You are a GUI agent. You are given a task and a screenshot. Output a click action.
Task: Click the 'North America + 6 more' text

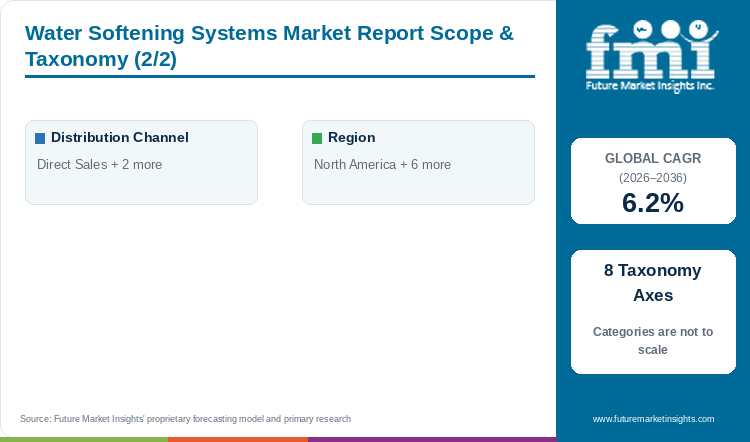coord(382,165)
